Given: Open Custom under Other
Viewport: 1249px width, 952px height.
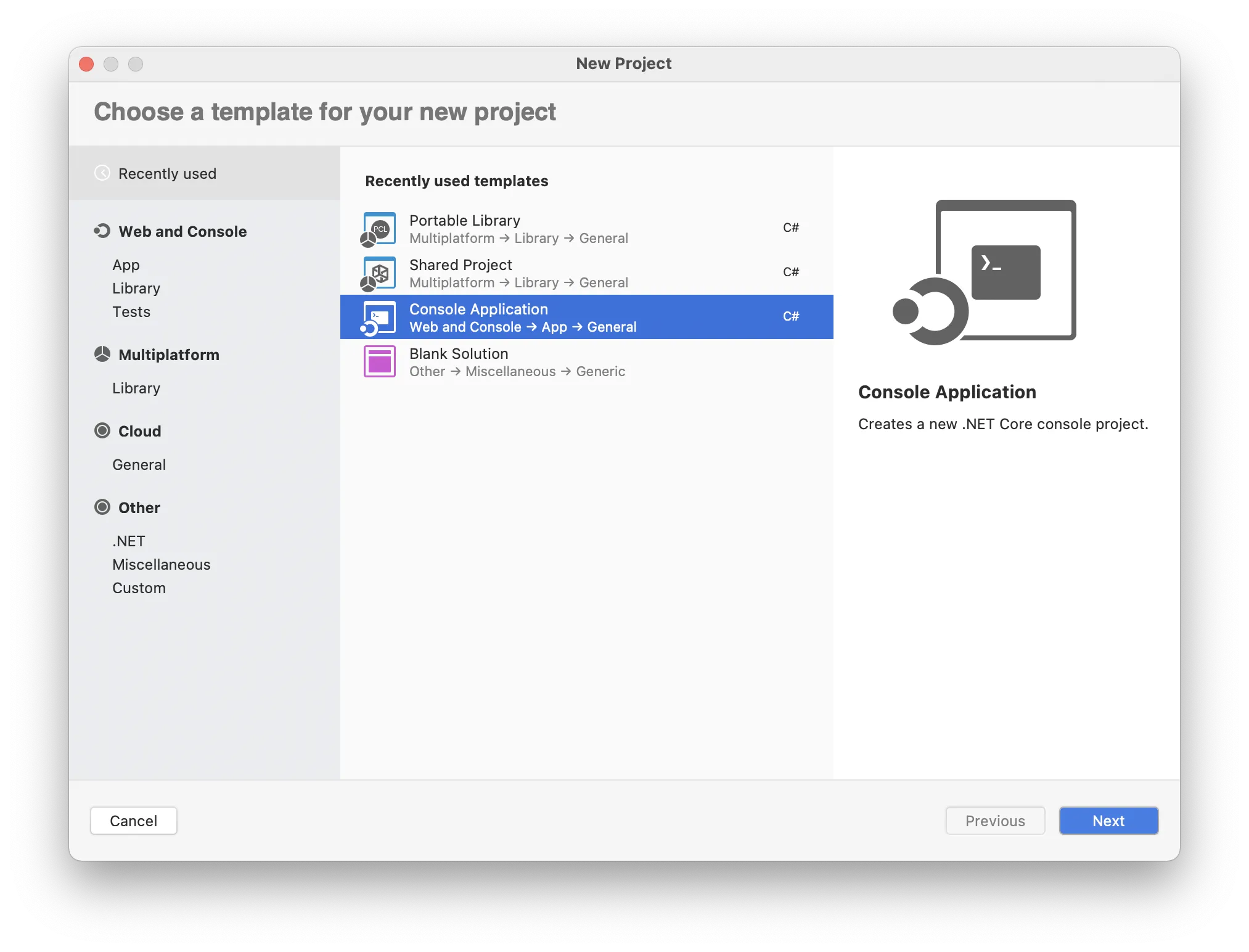Looking at the screenshot, I should (x=139, y=588).
